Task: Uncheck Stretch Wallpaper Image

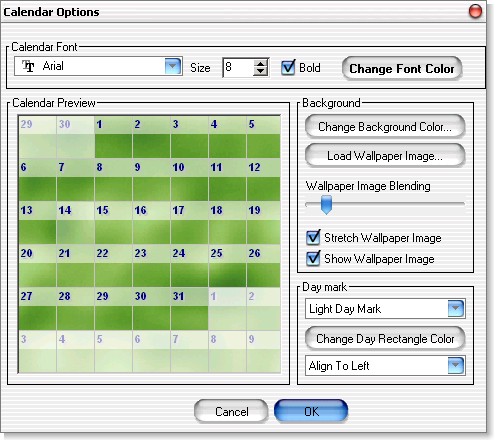Action: tap(313, 237)
